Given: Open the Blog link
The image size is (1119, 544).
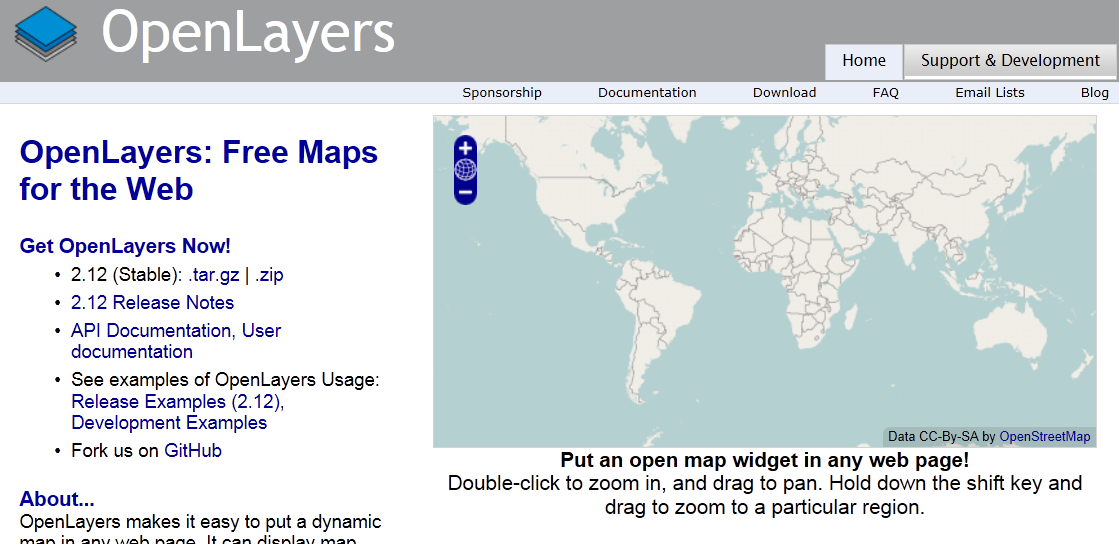Looking at the screenshot, I should [x=1095, y=93].
